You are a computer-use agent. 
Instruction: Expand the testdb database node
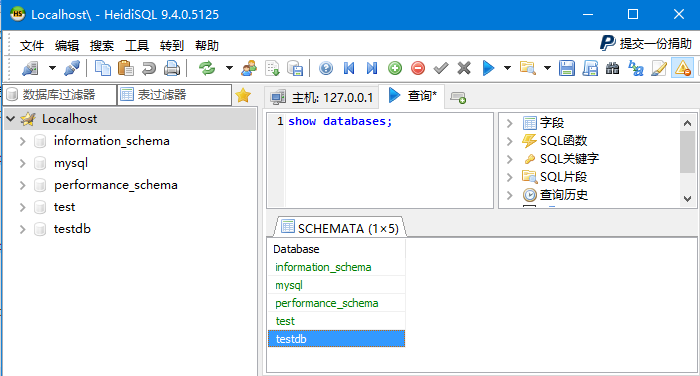(22, 229)
